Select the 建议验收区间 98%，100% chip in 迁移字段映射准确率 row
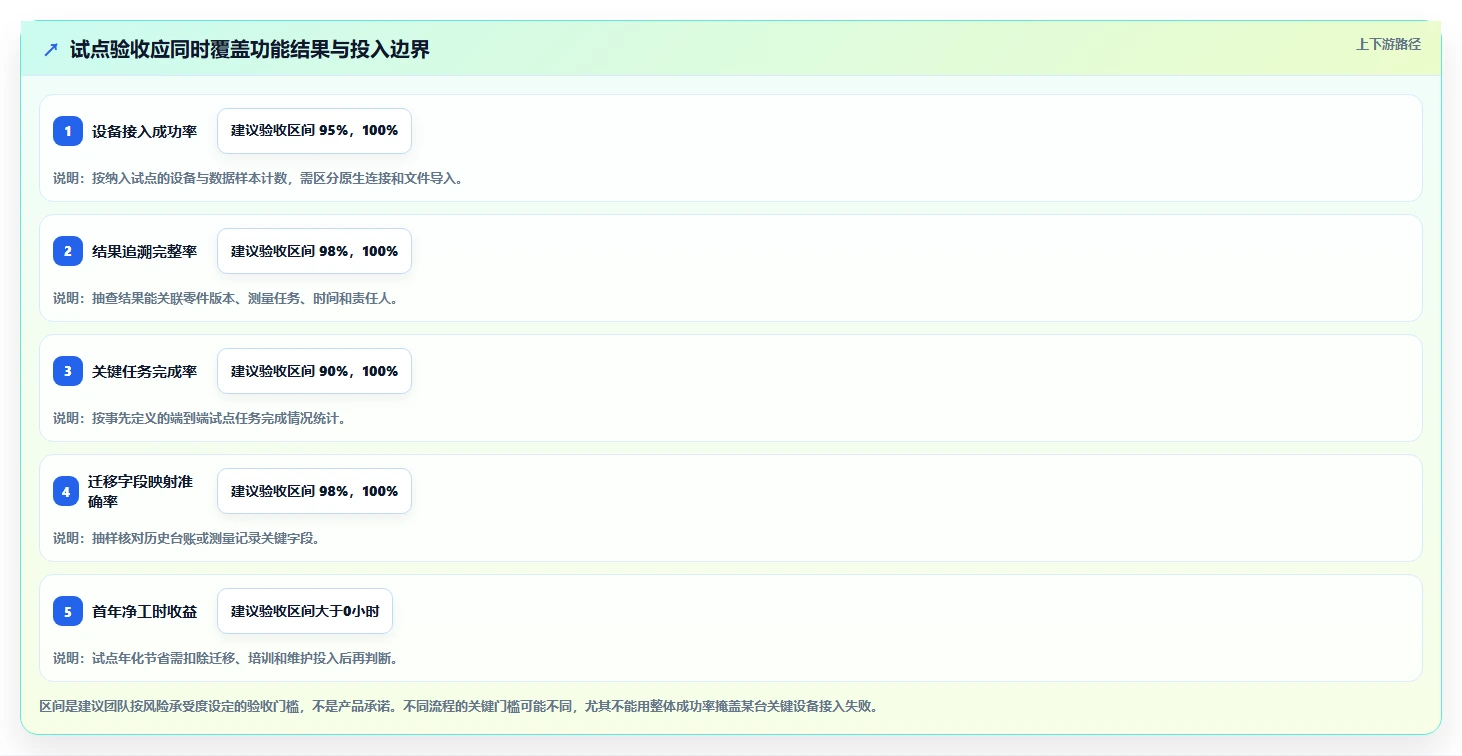Image resolution: width=1462 pixels, height=756 pixels. [314, 491]
